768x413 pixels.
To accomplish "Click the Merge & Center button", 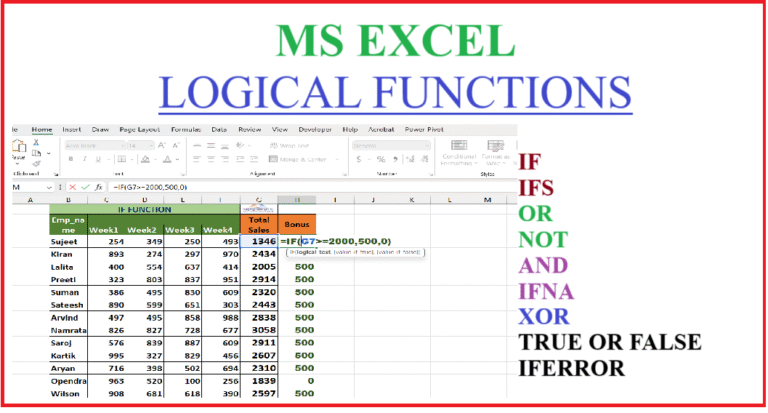I will pos(302,159).
